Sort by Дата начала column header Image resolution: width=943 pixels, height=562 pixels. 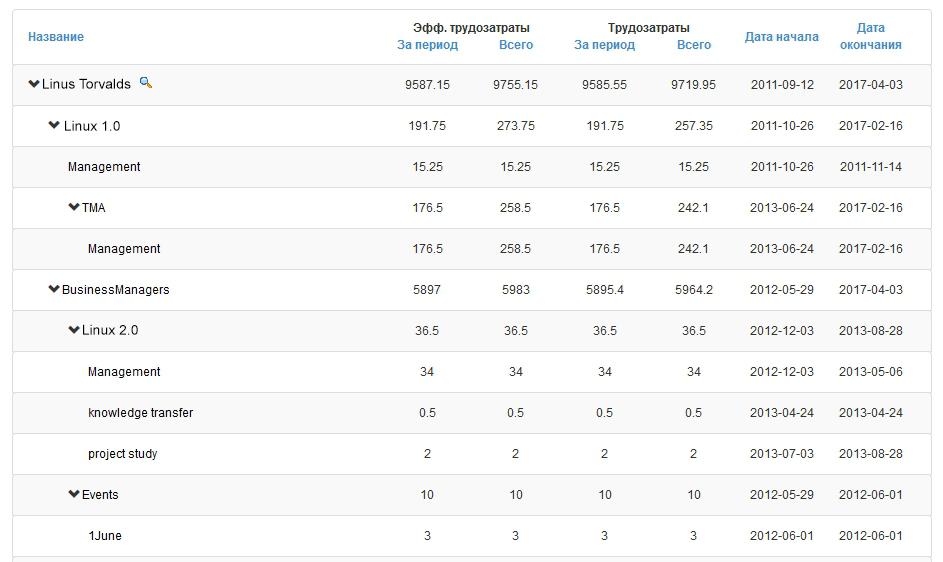tap(782, 37)
